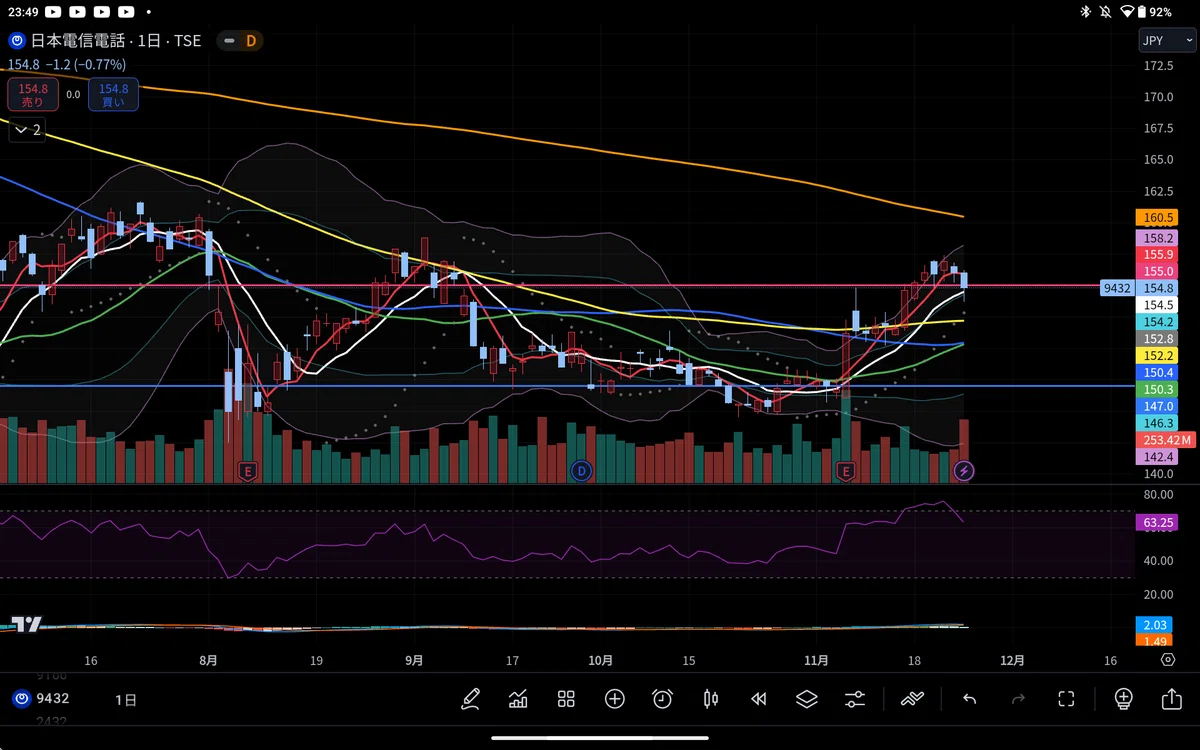Create an alert with alarm clock icon

(x=662, y=699)
